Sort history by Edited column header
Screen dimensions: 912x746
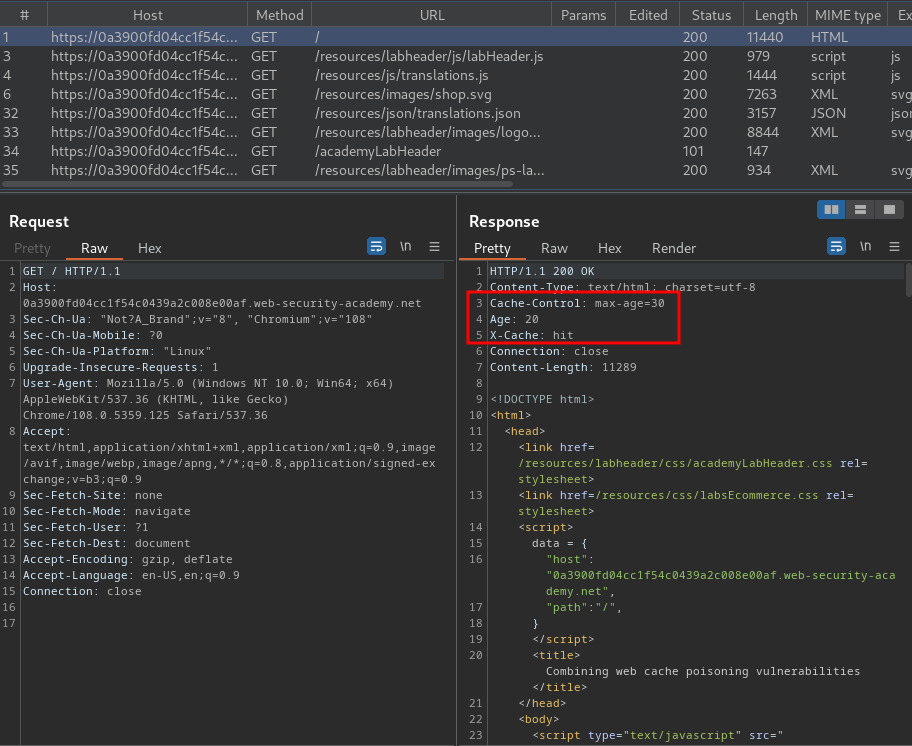[x=648, y=15]
